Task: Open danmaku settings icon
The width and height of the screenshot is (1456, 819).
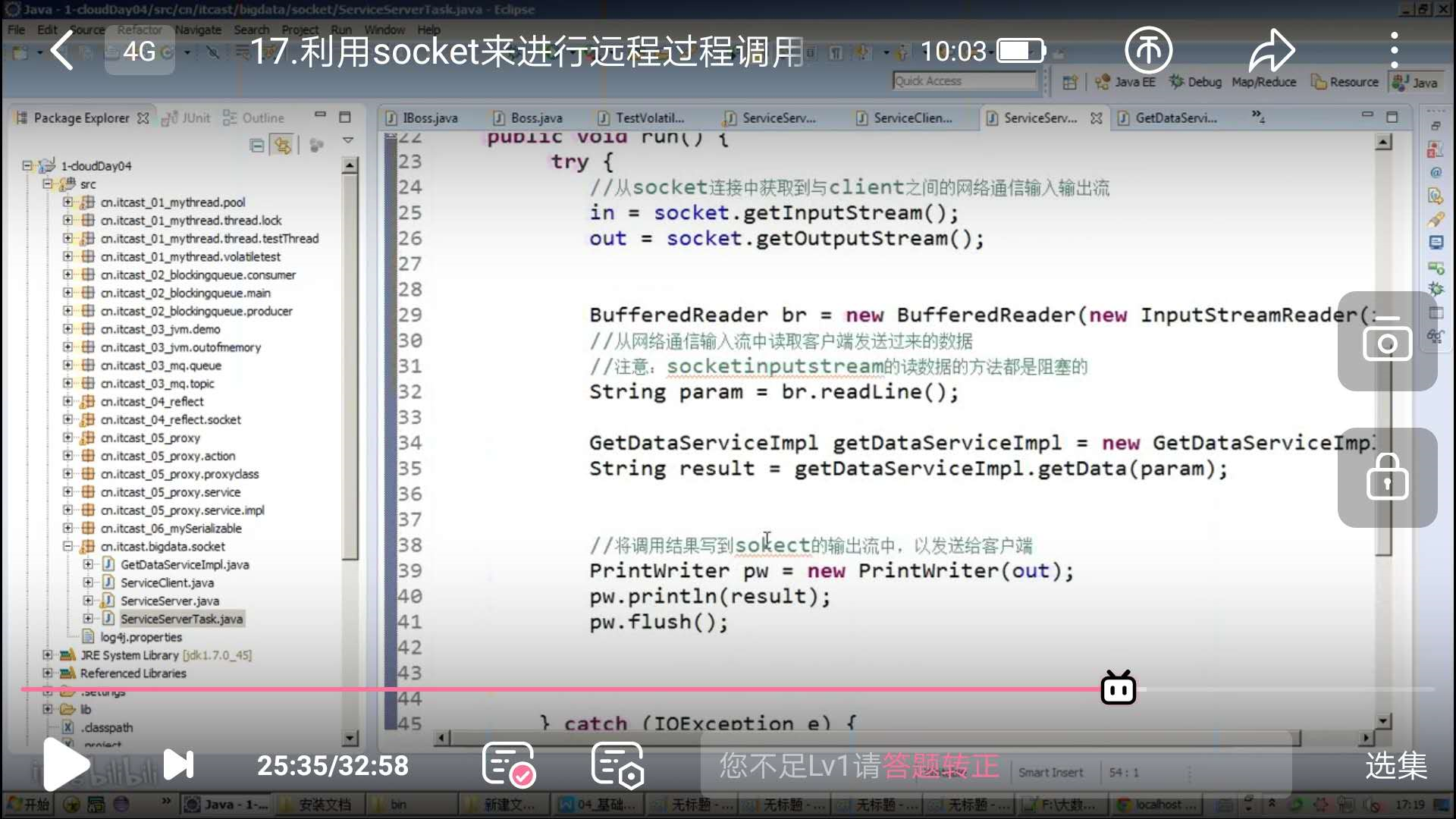Action: click(x=618, y=764)
